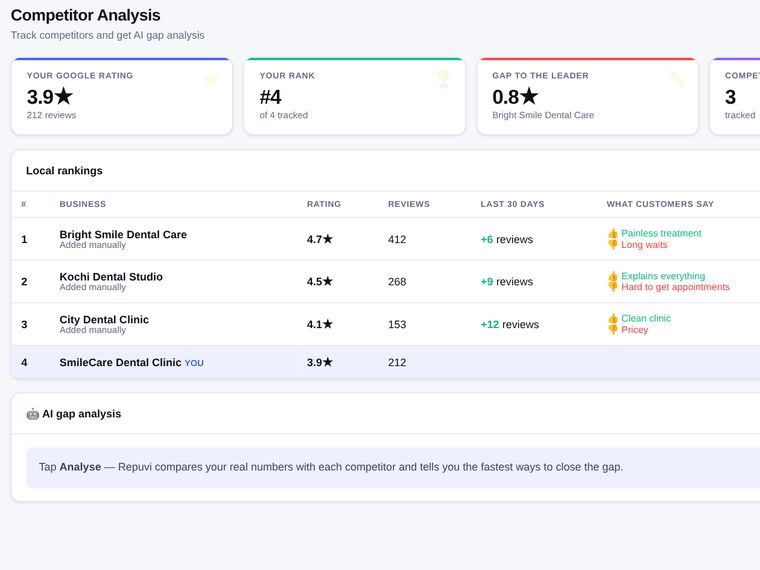
Task: Click the BUSINESS column header
Action: pyautogui.click(x=82, y=204)
